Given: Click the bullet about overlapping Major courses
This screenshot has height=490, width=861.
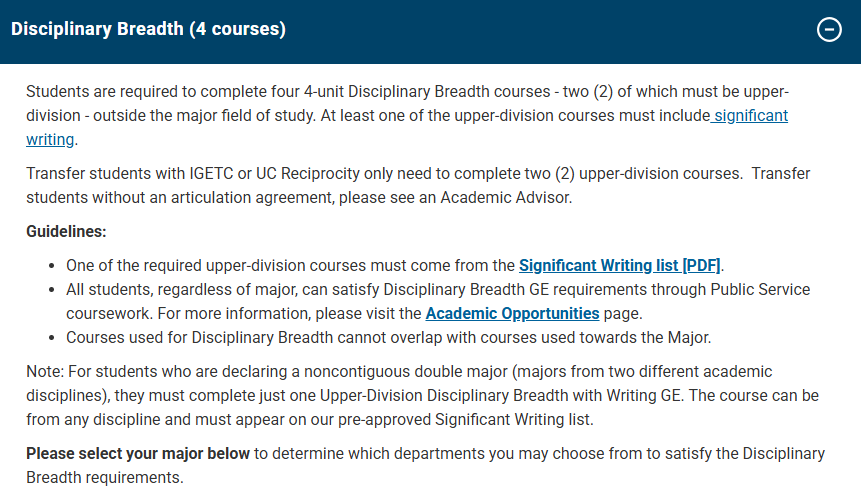Looking at the screenshot, I should tap(388, 337).
